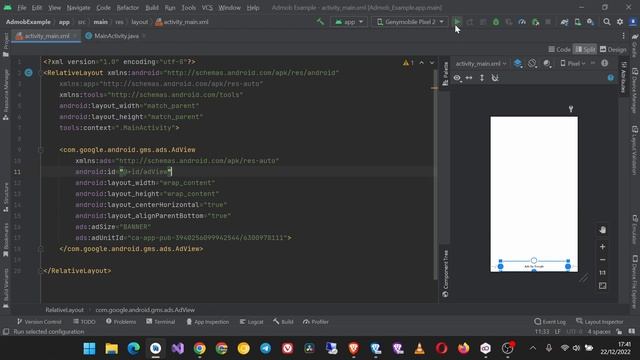Toggle the Attributes side panel
The height and width of the screenshot is (360, 640).
pyautogui.click(x=623, y=78)
